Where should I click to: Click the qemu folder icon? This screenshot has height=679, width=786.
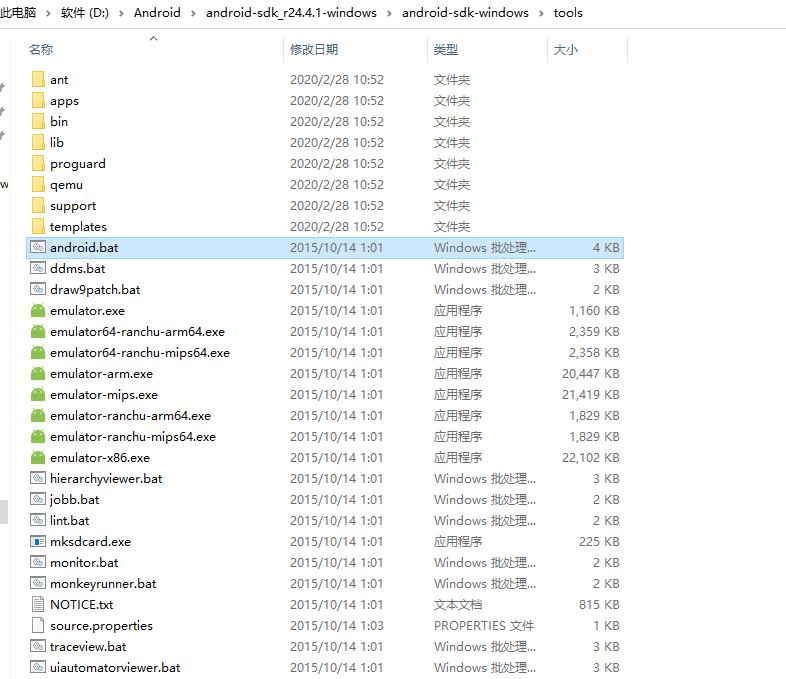pyautogui.click(x=38, y=184)
